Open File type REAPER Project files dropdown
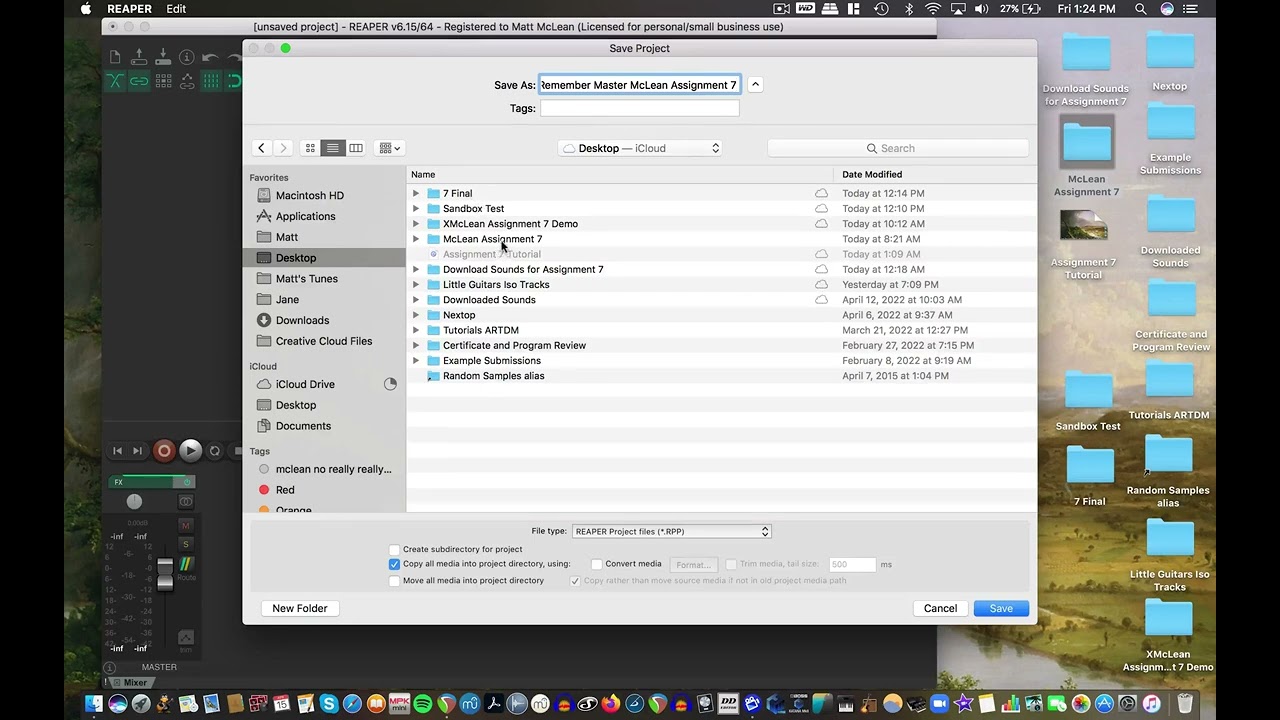1280x720 pixels. tap(671, 532)
